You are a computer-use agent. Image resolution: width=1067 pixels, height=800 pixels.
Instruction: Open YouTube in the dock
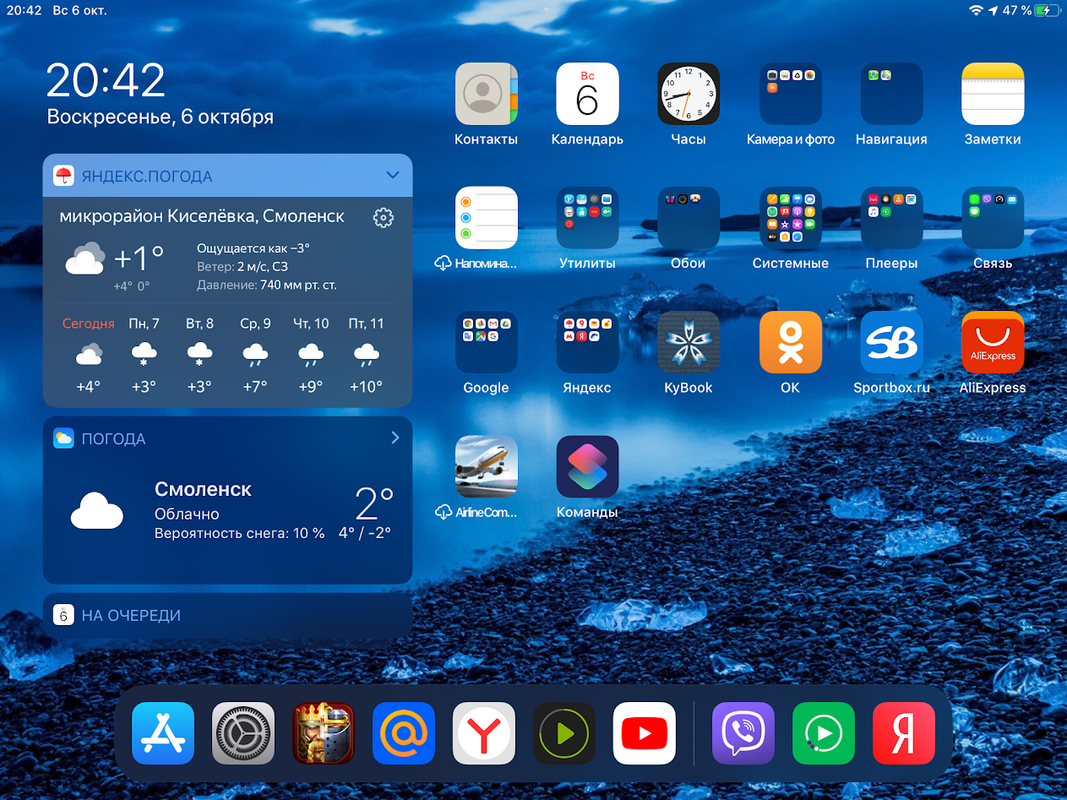point(644,733)
